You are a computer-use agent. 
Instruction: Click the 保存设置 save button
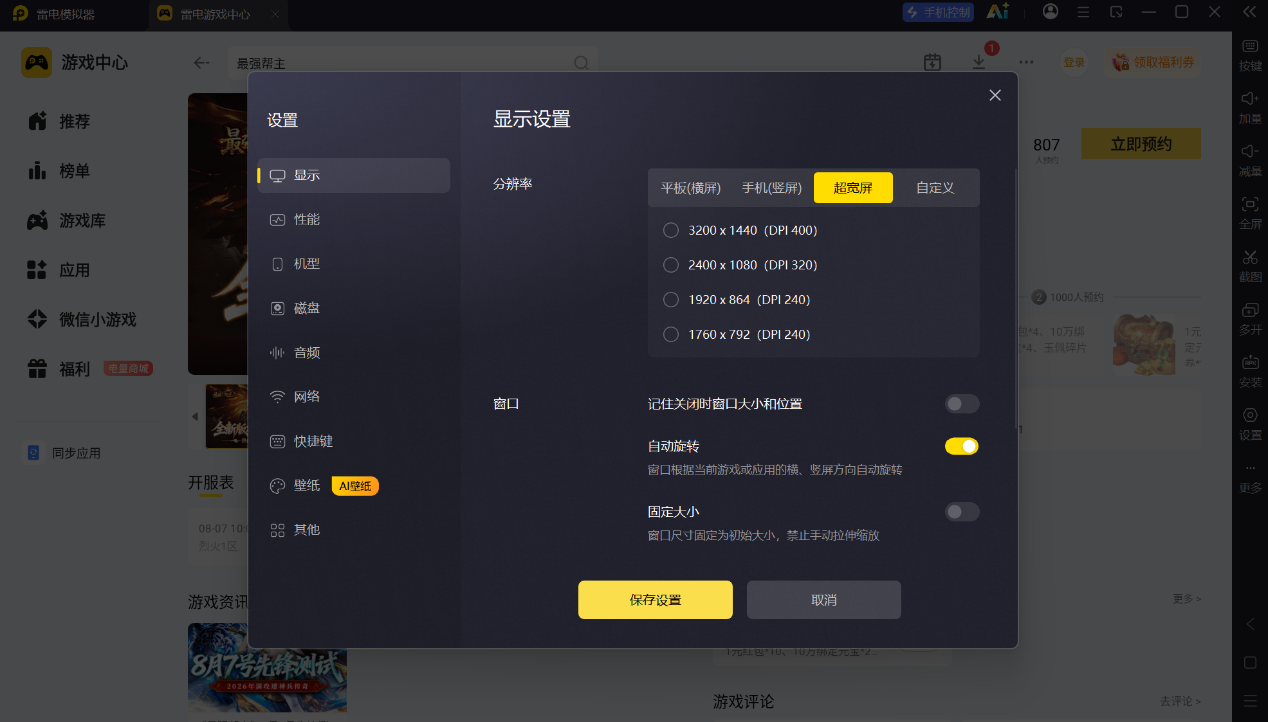(655, 600)
